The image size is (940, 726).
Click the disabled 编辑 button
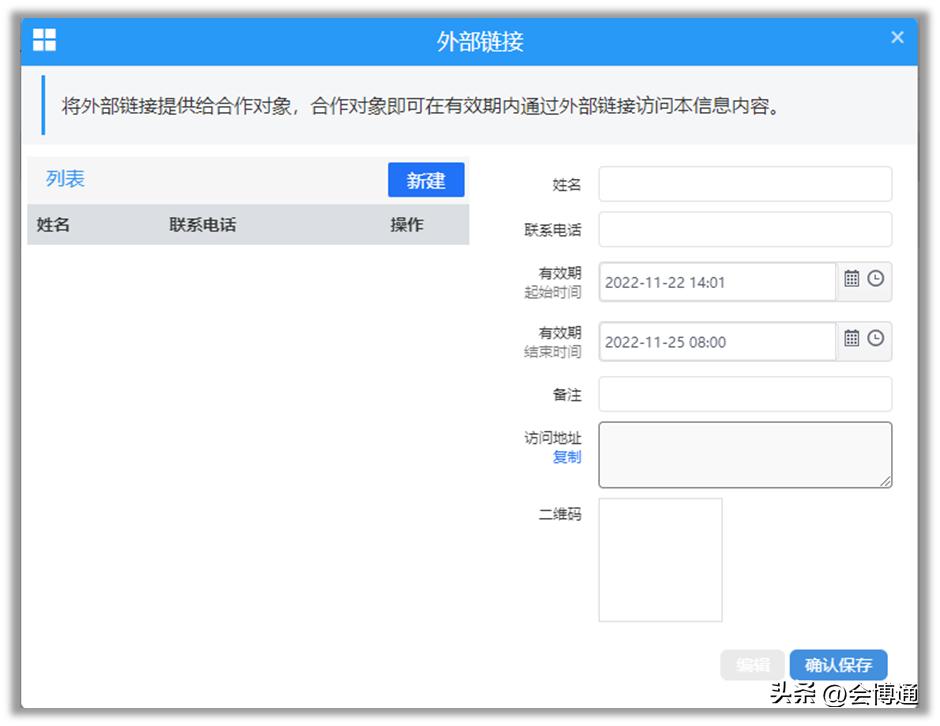coord(751,664)
